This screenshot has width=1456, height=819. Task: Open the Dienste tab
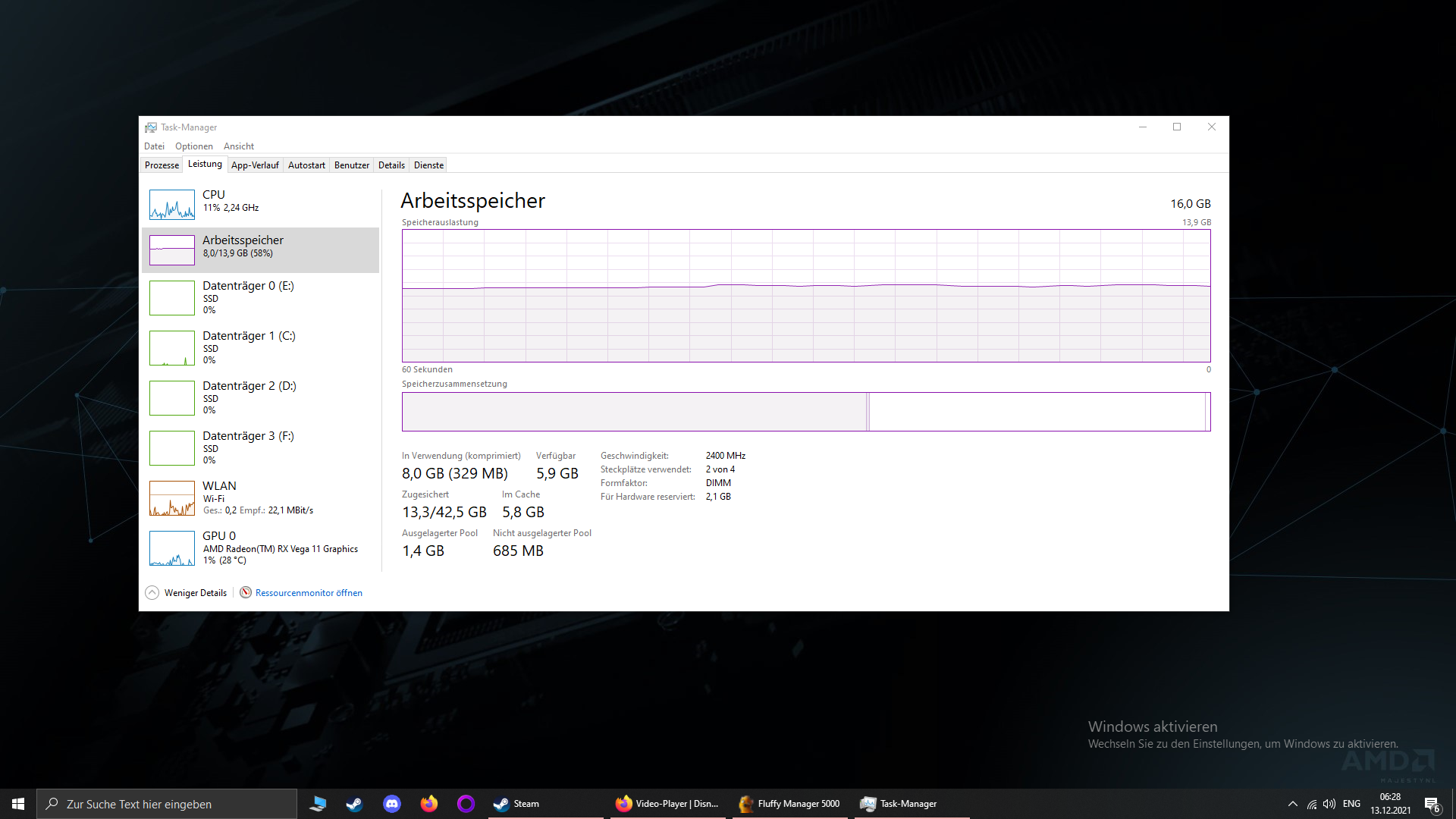pos(428,165)
